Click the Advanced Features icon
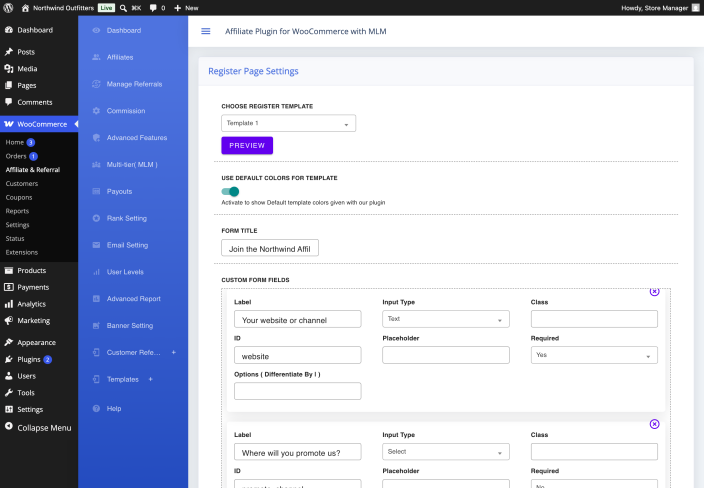 [96, 137]
